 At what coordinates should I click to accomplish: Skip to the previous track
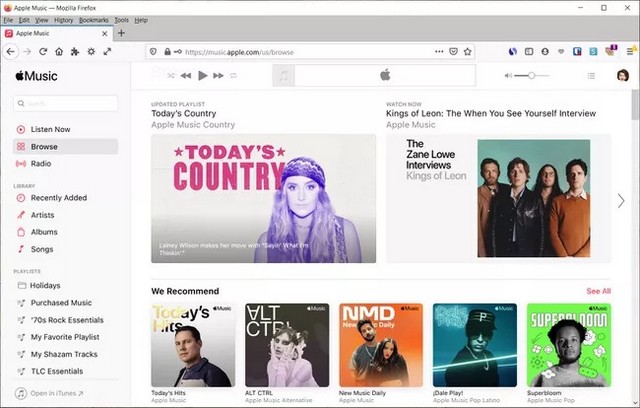[188, 75]
